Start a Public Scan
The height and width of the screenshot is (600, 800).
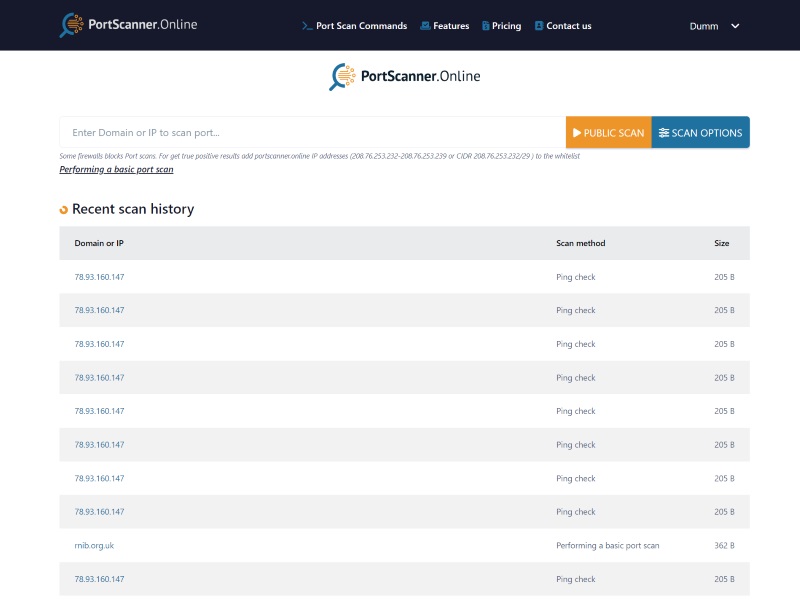608,132
